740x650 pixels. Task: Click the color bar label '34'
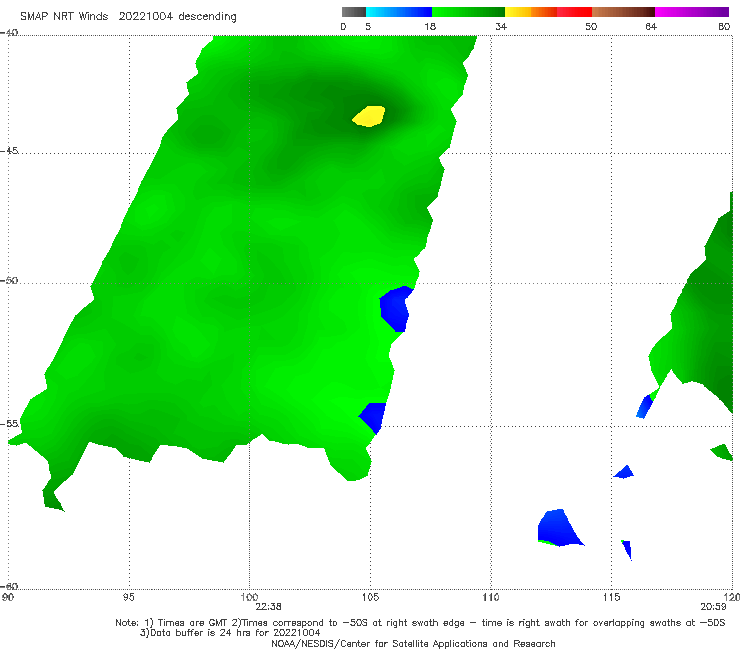tap(501, 26)
